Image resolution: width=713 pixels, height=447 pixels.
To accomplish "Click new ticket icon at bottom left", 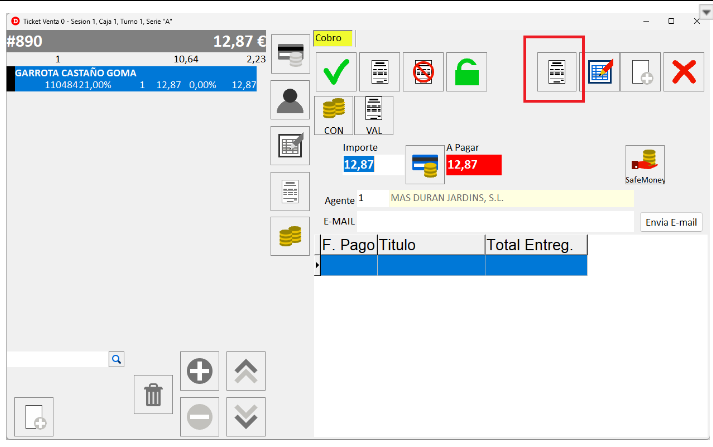I will tap(34, 417).
